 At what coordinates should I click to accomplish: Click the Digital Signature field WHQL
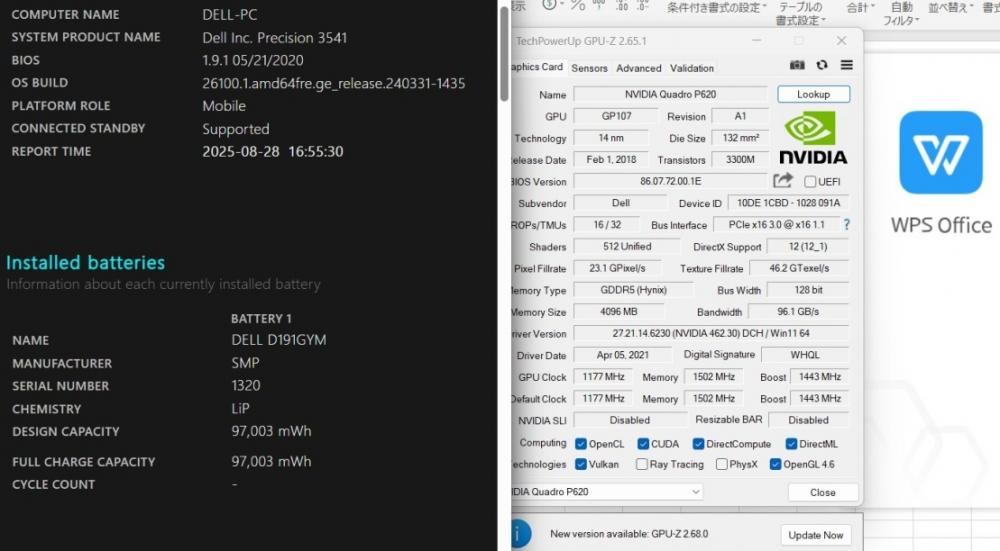[x=805, y=355]
